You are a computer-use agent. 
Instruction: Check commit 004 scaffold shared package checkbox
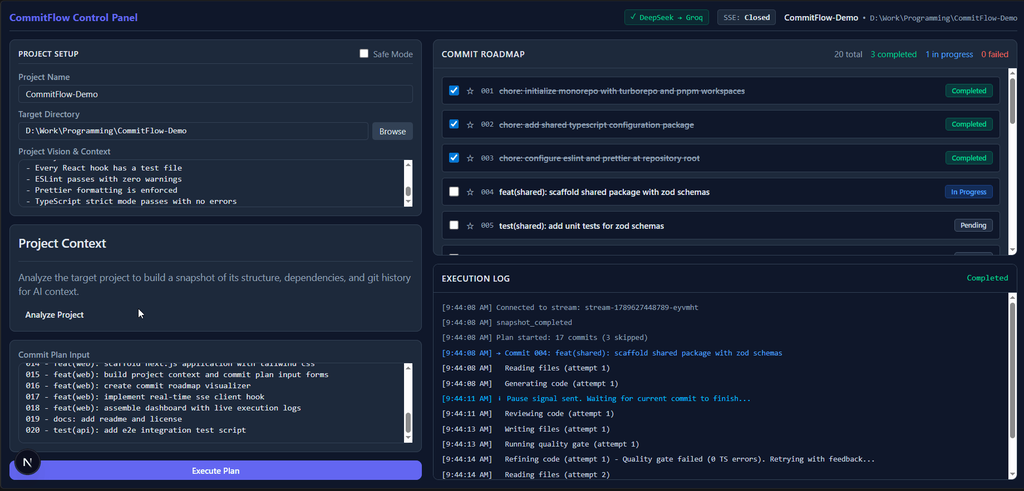tap(454, 192)
